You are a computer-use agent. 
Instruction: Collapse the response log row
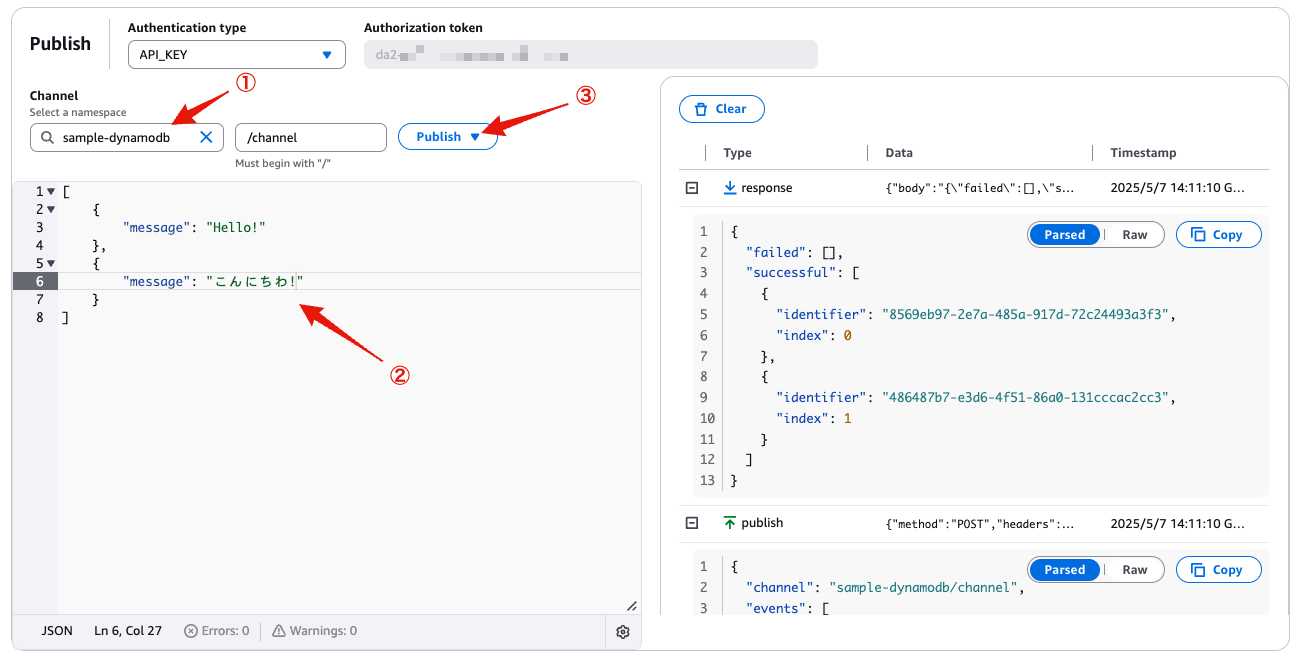pyautogui.click(x=691, y=188)
